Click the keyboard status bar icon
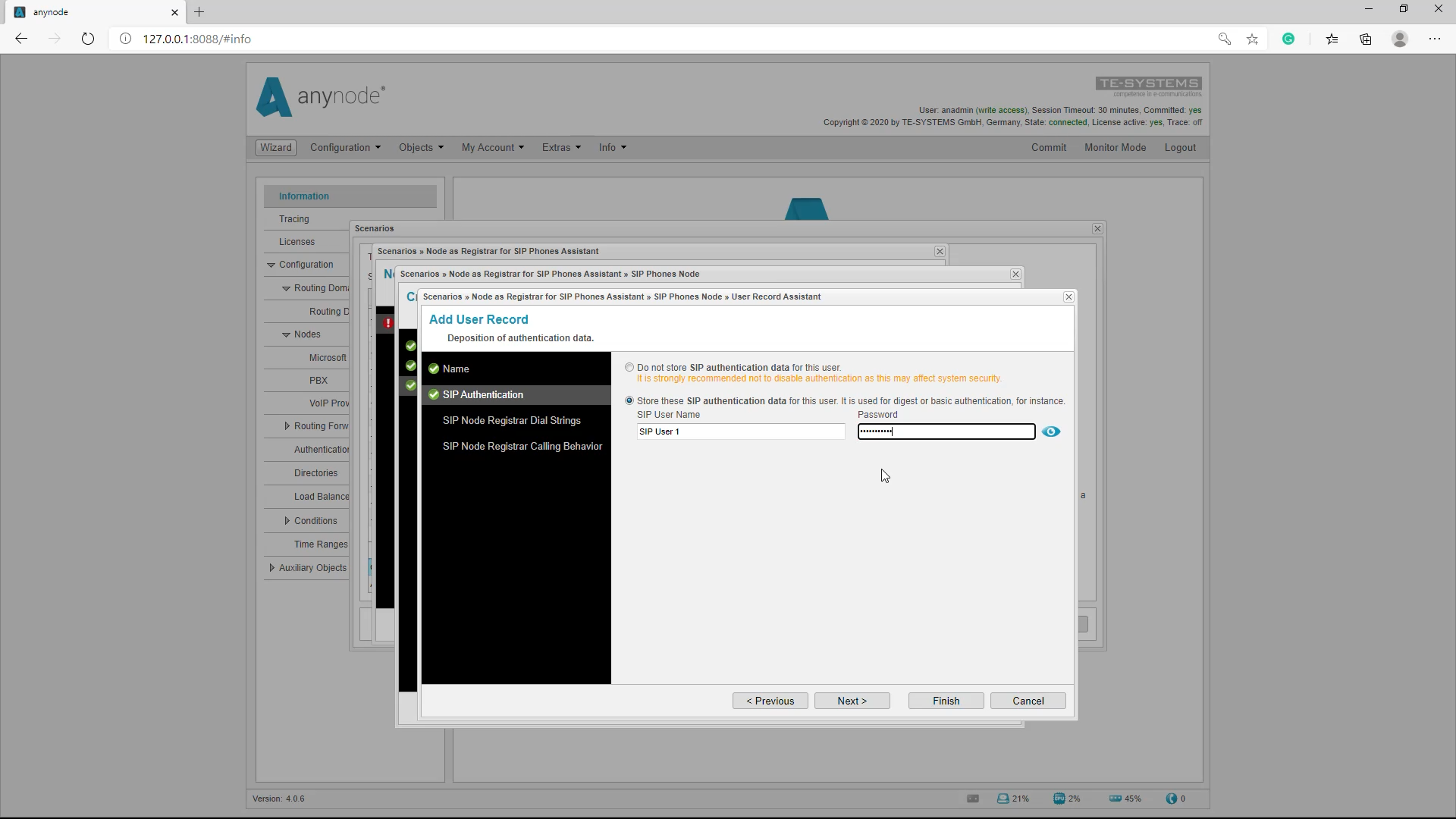The width and height of the screenshot is (1456, 819). (973, 799)
